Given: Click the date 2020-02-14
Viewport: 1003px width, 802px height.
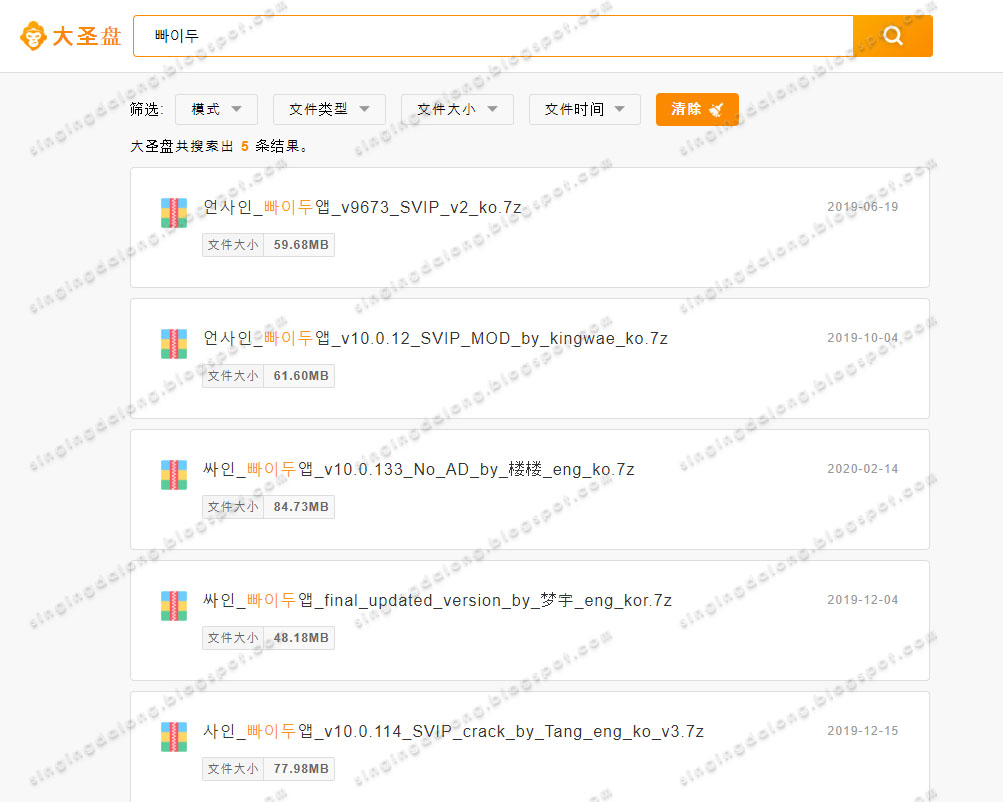Looking at the screenshot, I should (862, 469).
